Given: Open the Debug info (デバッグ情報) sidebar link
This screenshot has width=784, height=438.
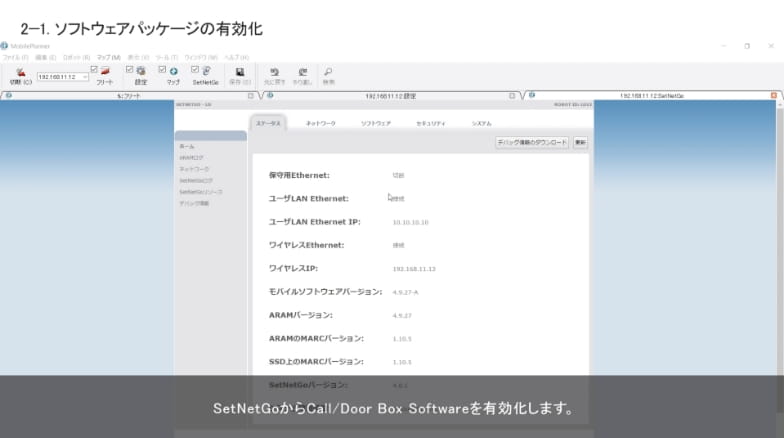Looking at the screenshot, I should [194, 204].
